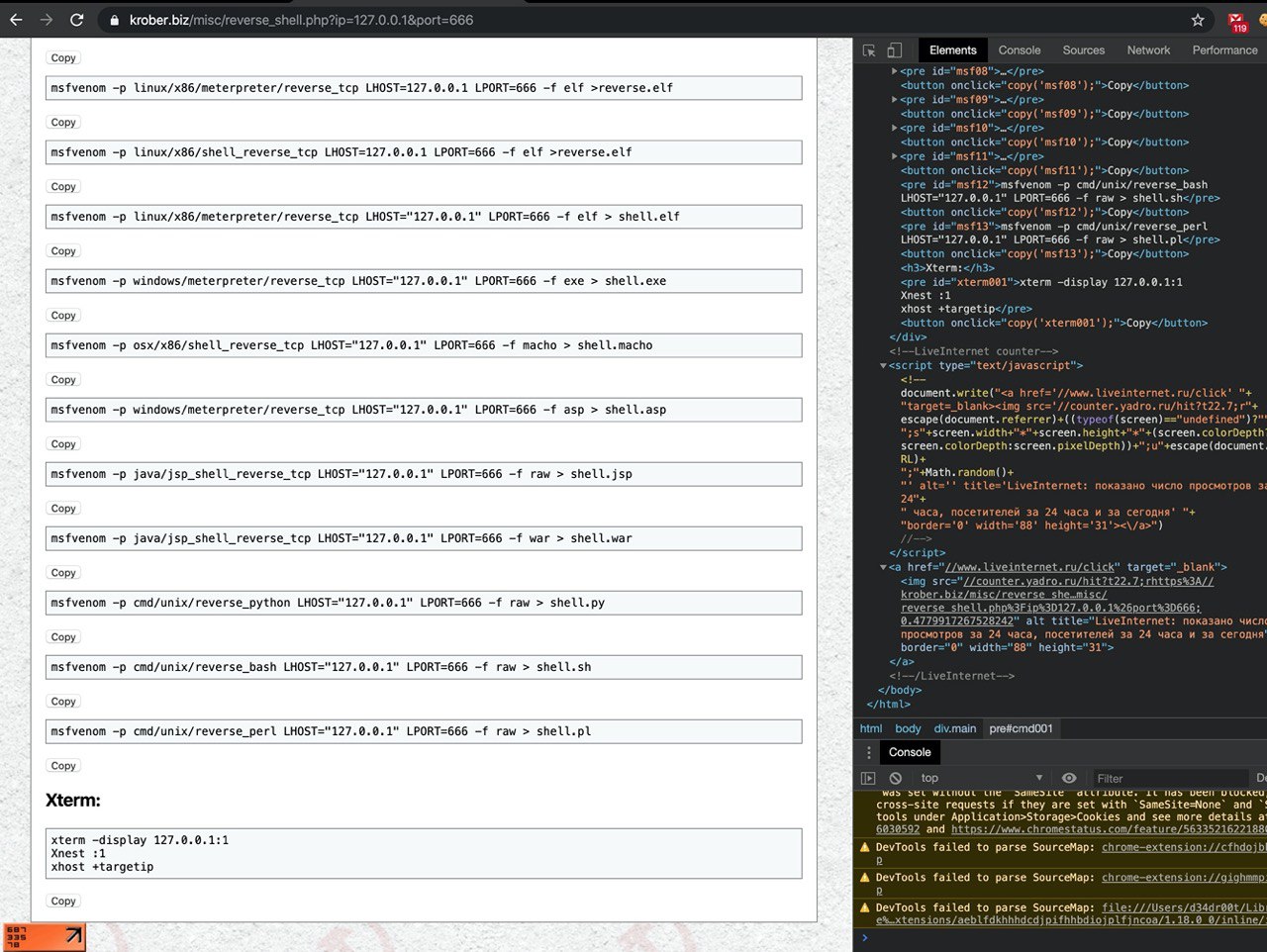Screen dimensions: 1267x952
Task: Select div.main in the DOM breadcrumb
Action: tap(955, 728)
